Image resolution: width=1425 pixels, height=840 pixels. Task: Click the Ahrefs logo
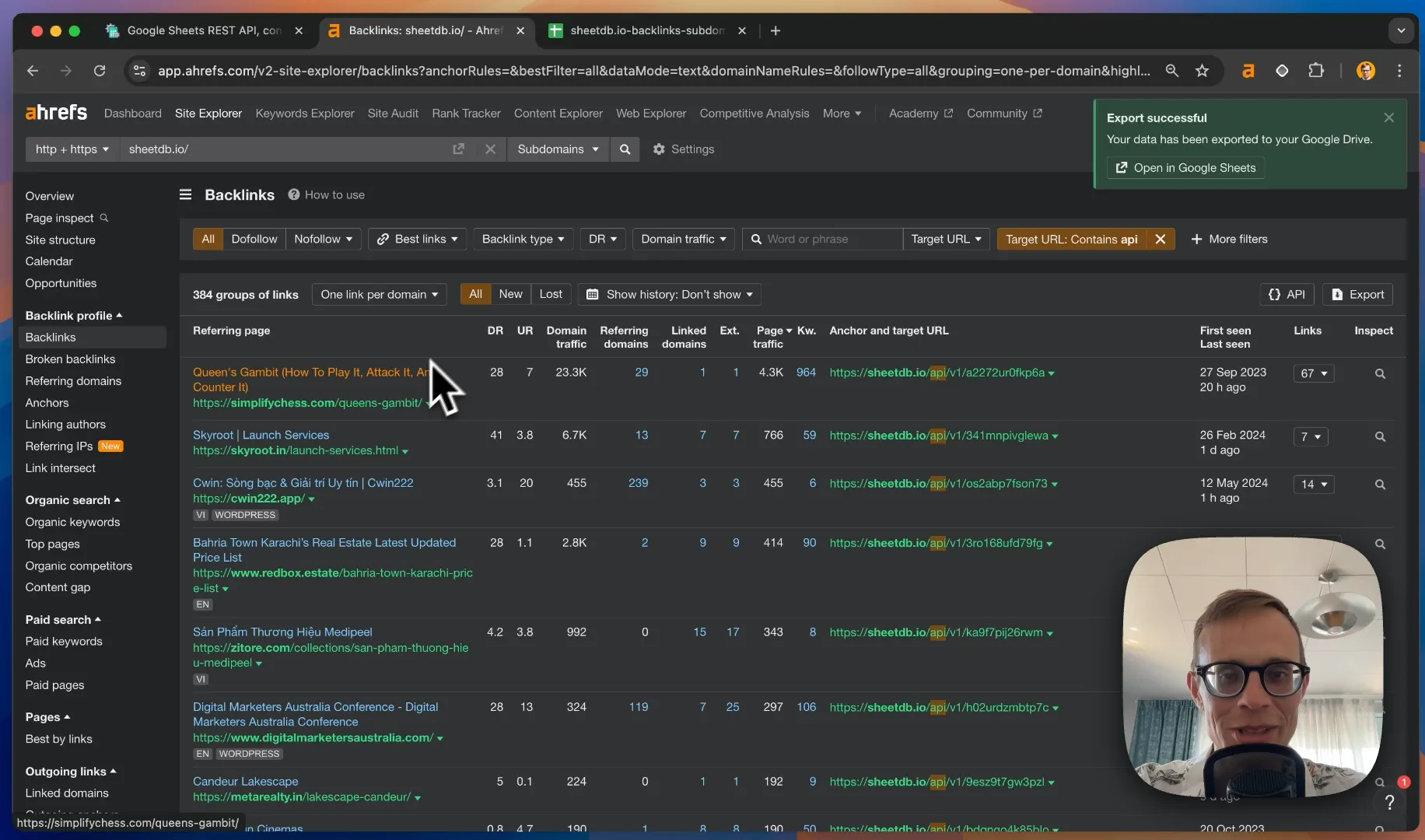click(x=56, y=113)
